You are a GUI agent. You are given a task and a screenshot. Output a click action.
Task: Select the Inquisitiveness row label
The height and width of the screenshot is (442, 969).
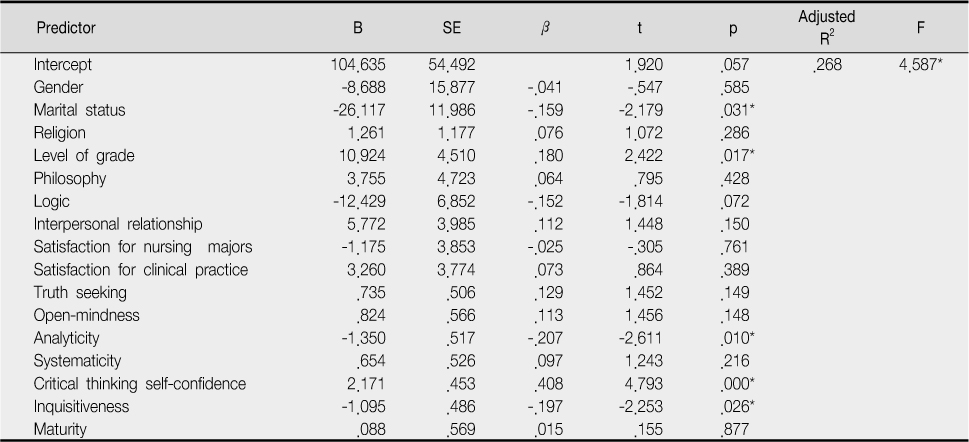pos(82,406)
